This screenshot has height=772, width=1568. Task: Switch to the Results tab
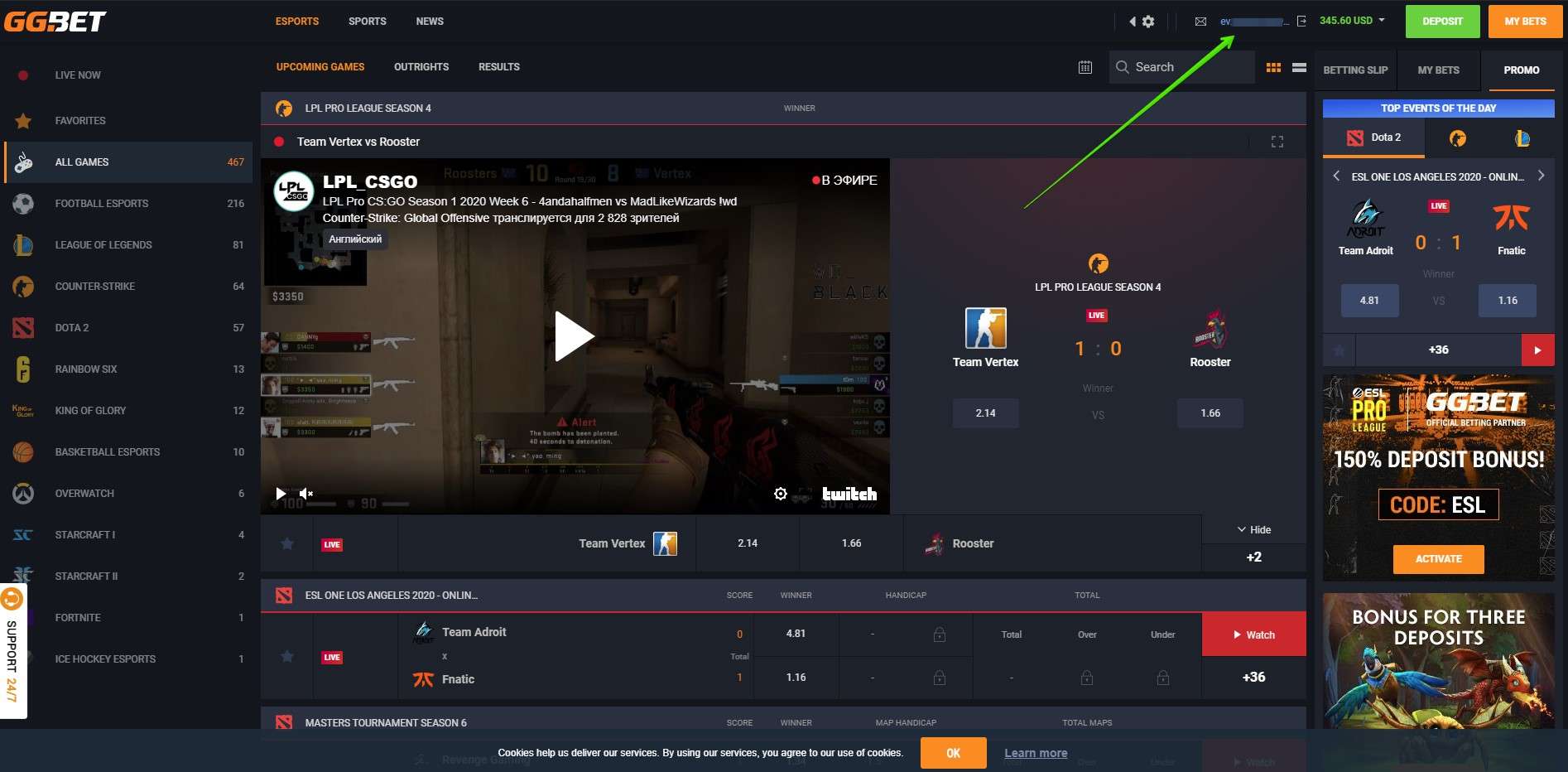pyautogui.click(x=499, y=67)
